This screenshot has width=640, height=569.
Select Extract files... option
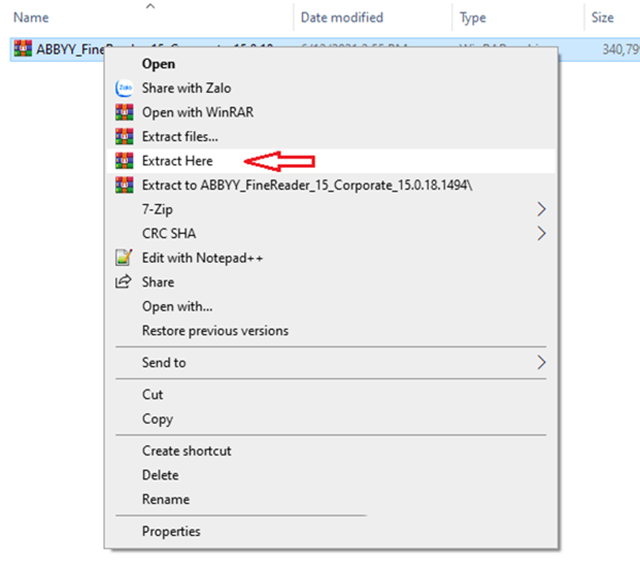331,136
